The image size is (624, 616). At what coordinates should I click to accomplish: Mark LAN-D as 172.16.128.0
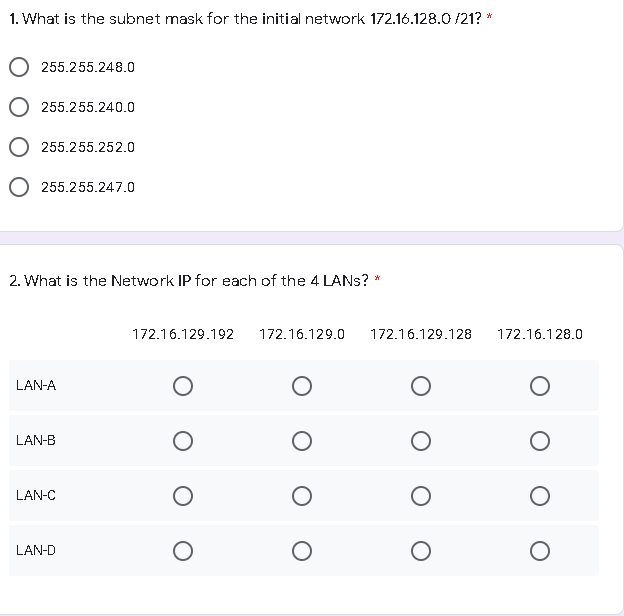(x=539, y=550)
